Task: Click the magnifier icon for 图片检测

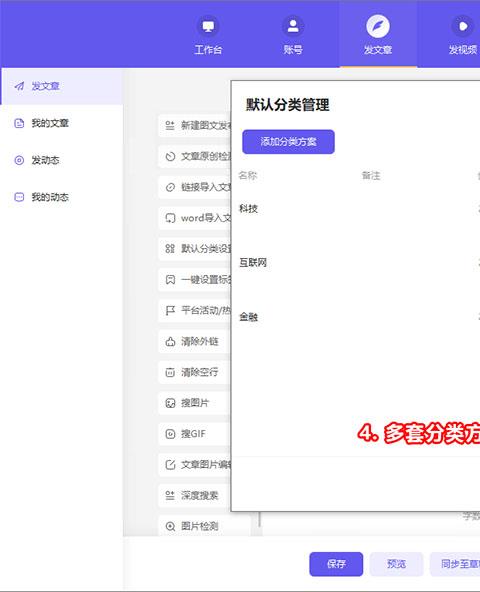Action: tap(170, 526)
